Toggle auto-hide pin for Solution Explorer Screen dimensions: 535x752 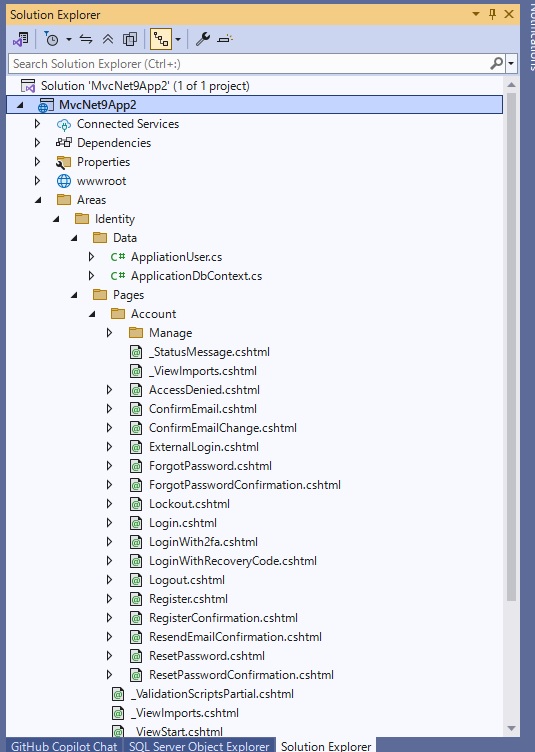point(492,14)
